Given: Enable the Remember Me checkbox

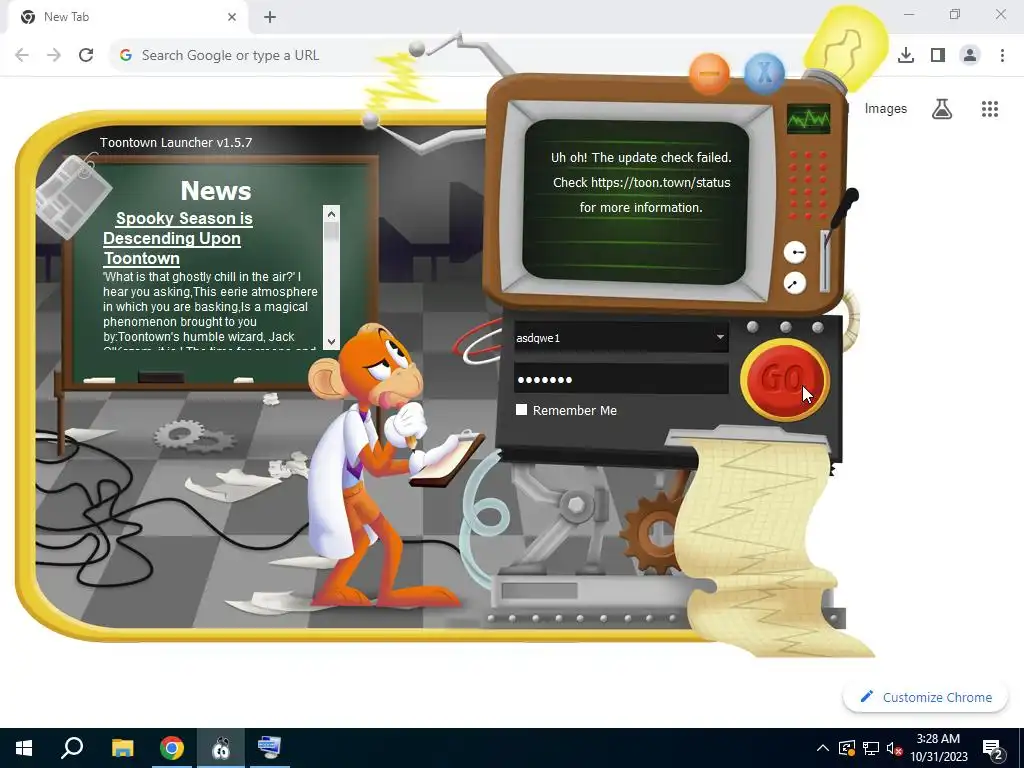Looking at the screenshot, I should pyautogui.click(x=521, y=409).
